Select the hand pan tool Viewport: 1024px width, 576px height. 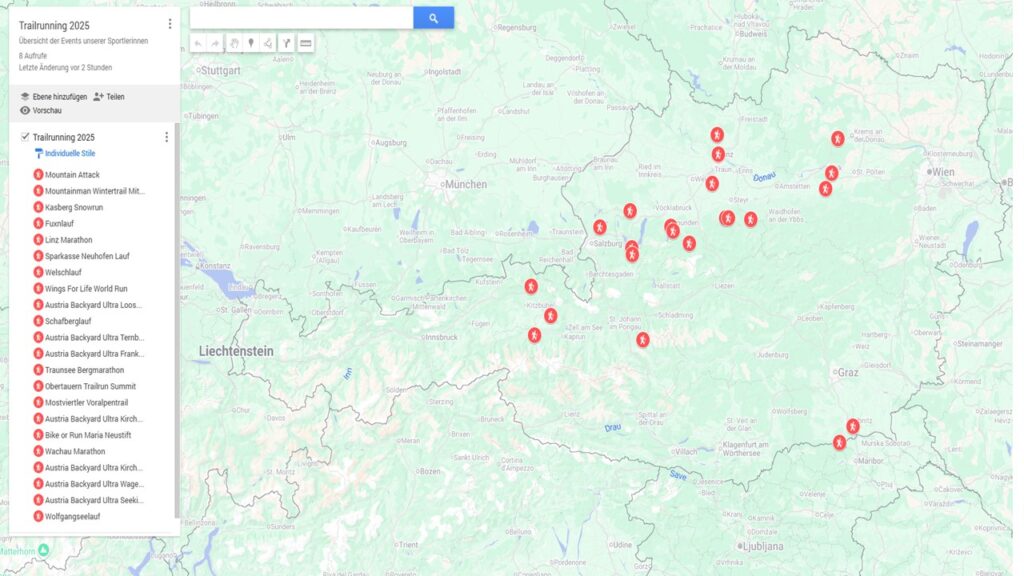coord(233,44)
